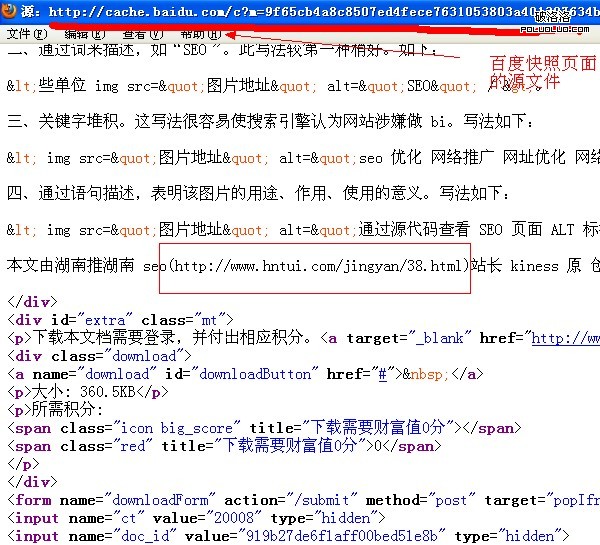The image size is (600, 545).
Task: Open the 帮助(H) menu
Action: [201, 34]
